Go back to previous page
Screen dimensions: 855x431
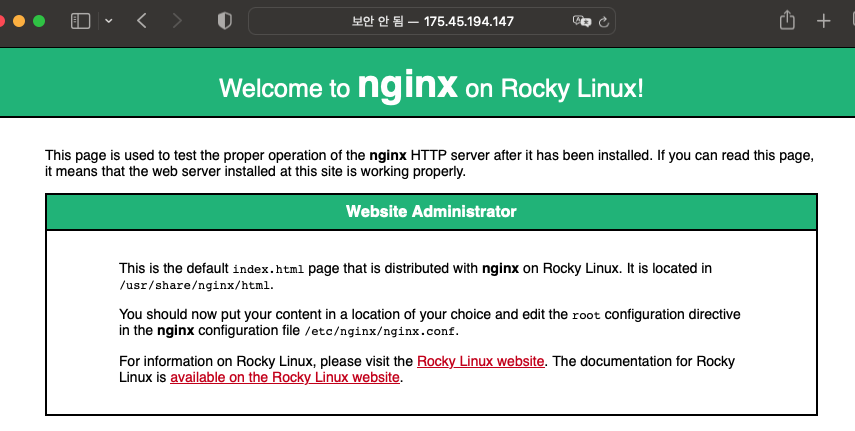(x=142, y=21)
